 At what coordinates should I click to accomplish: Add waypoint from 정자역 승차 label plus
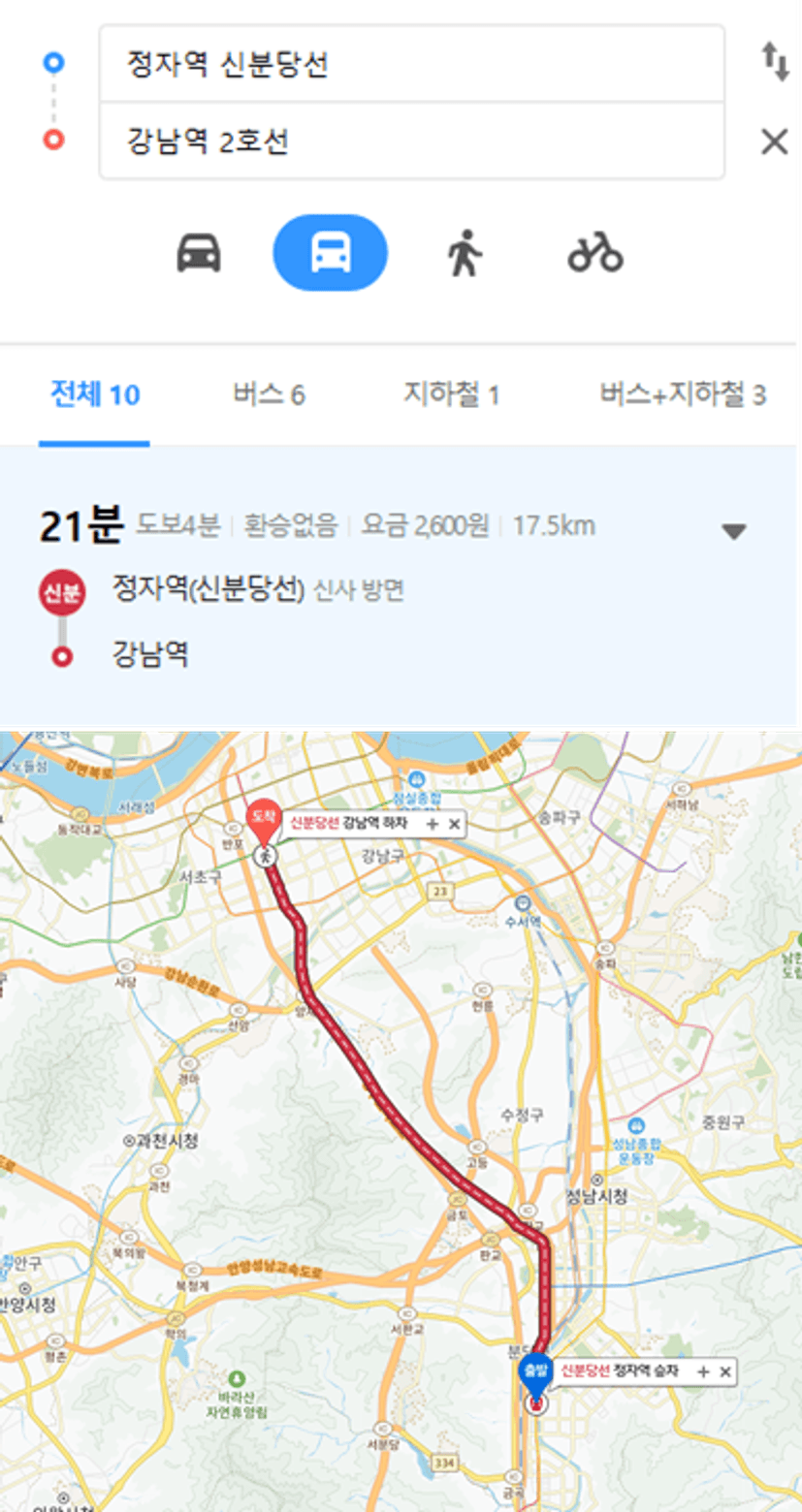tap(703, 1371)
